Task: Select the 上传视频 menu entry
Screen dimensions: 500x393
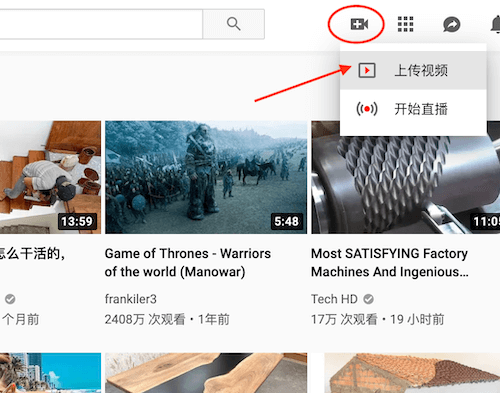Action: click(x=413, y=70)
